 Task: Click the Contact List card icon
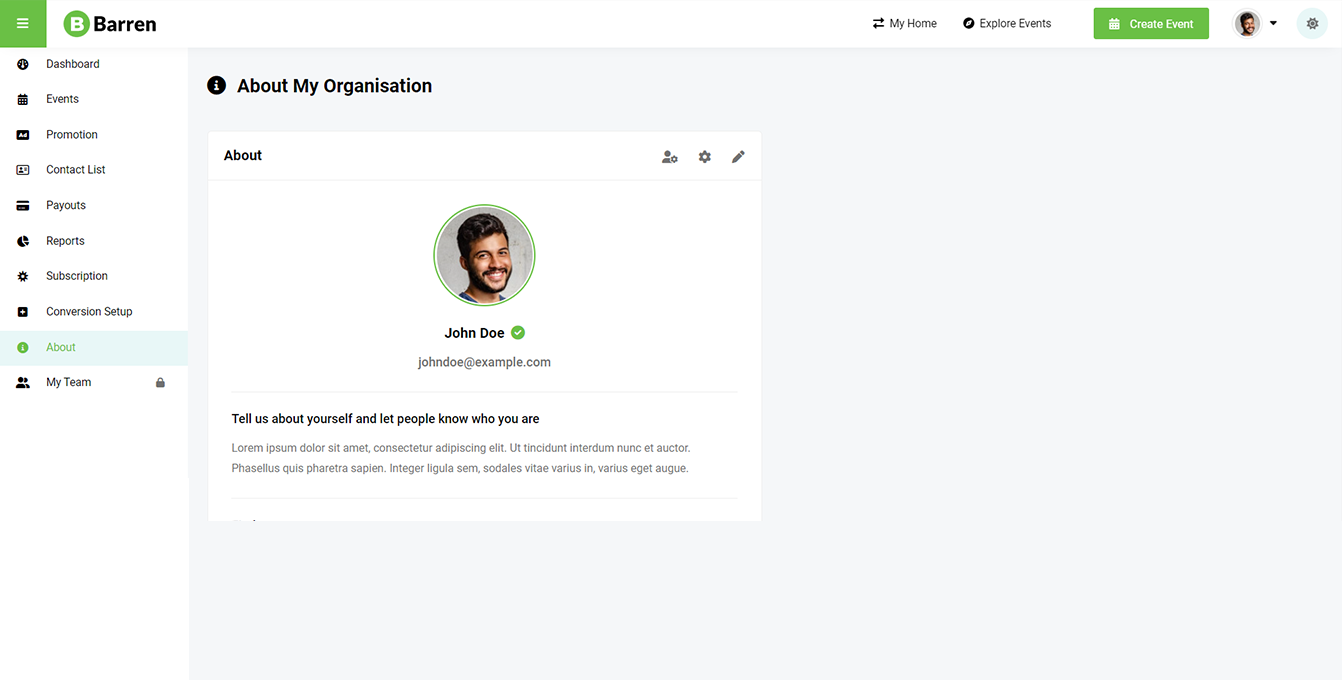point(23,170)
